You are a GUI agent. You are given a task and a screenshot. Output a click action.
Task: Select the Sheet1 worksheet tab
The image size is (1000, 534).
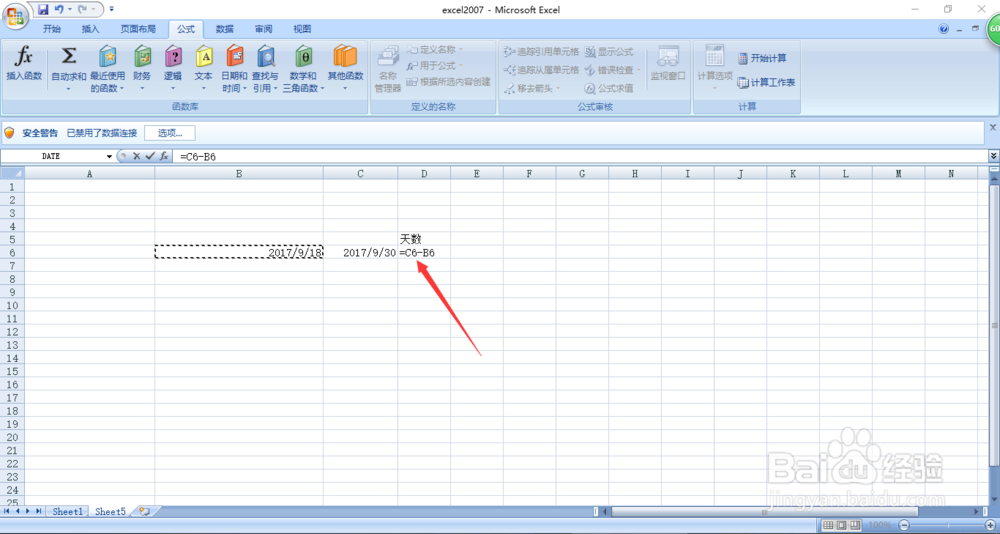click(x=68, y=512)
